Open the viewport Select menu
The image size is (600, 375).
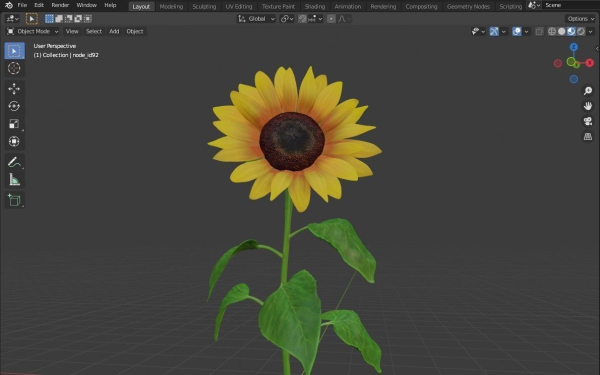pyautogui.click(x=94, y=31)
